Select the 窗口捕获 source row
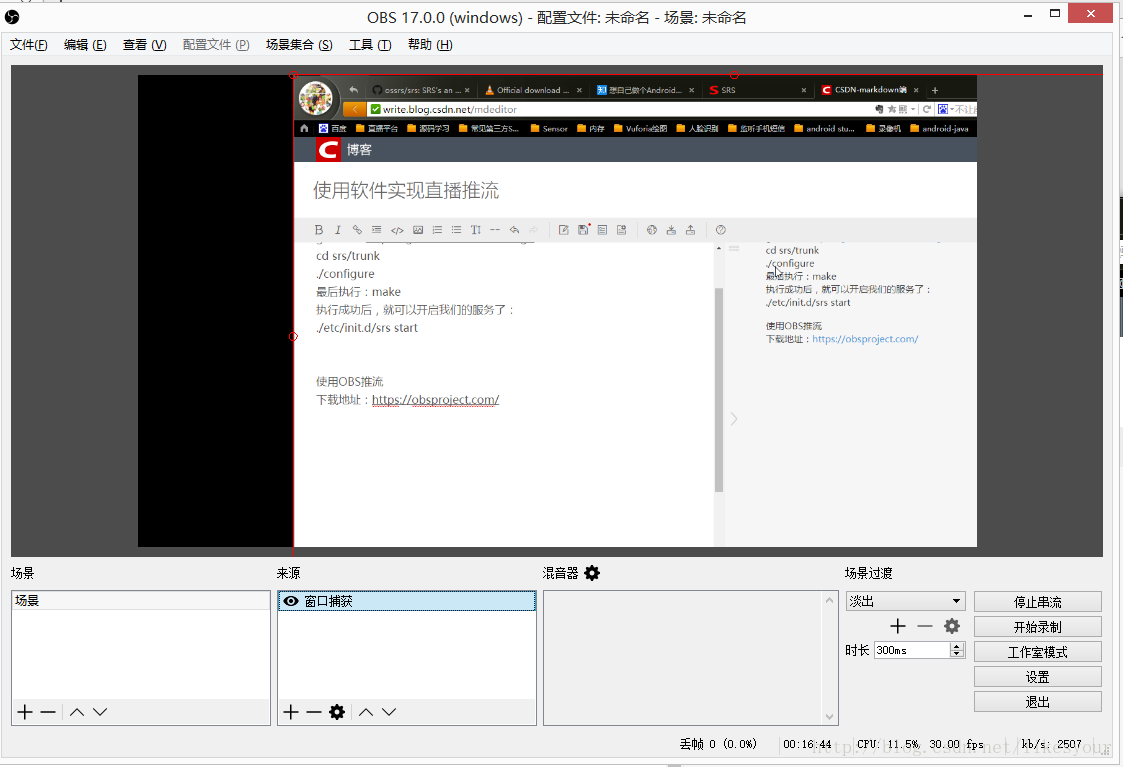The image size is (1123, 767). point(407,601)
